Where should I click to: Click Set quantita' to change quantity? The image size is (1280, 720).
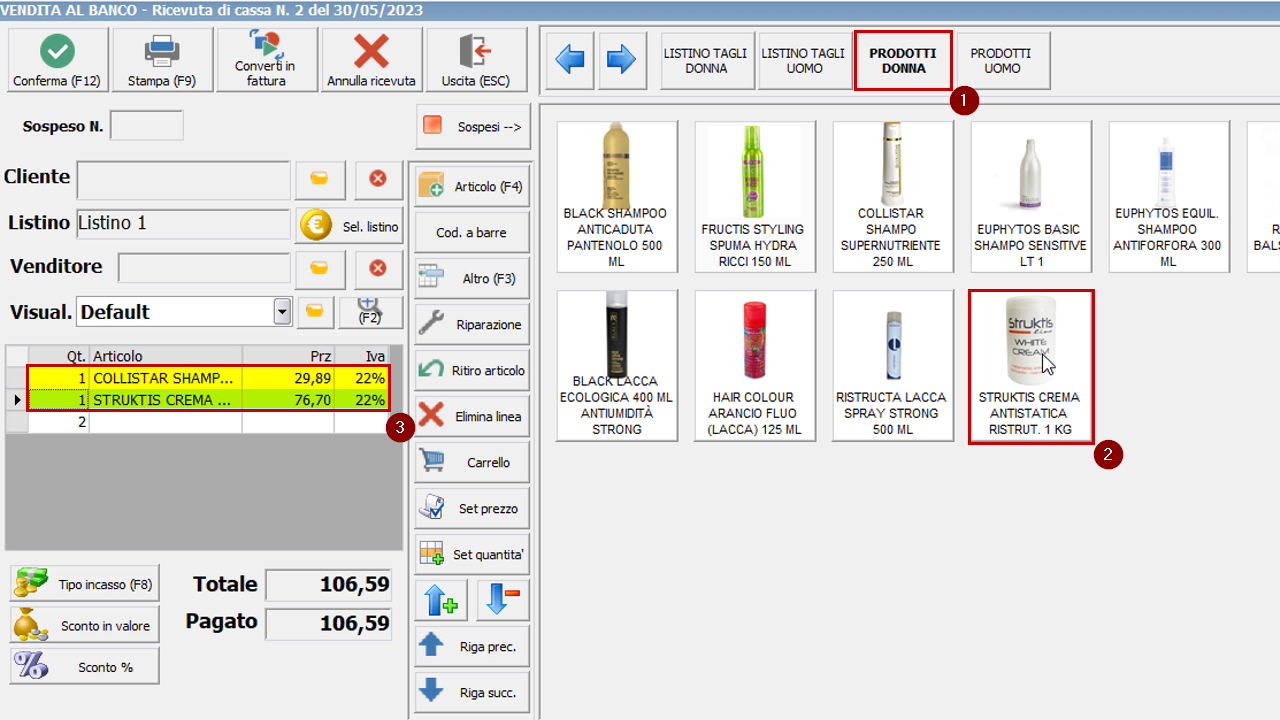point(472,554)
